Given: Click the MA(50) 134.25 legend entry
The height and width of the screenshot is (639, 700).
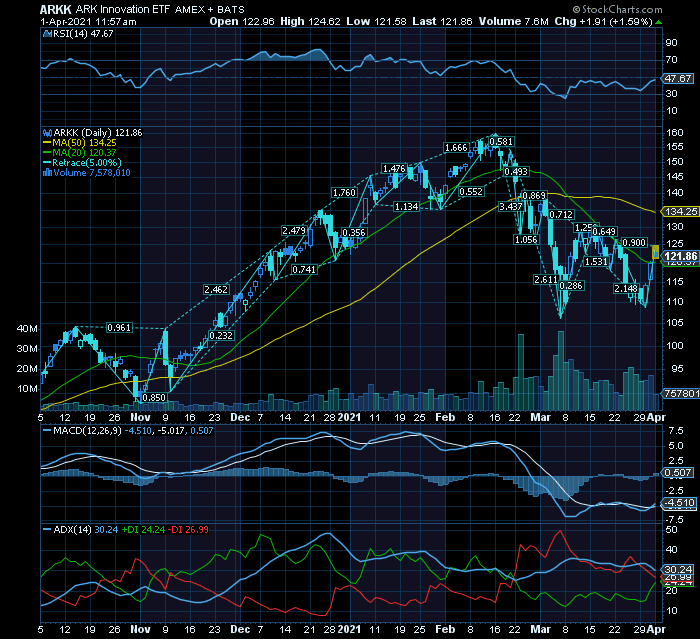Looking at the screenshot, I should tap(84, 143).
